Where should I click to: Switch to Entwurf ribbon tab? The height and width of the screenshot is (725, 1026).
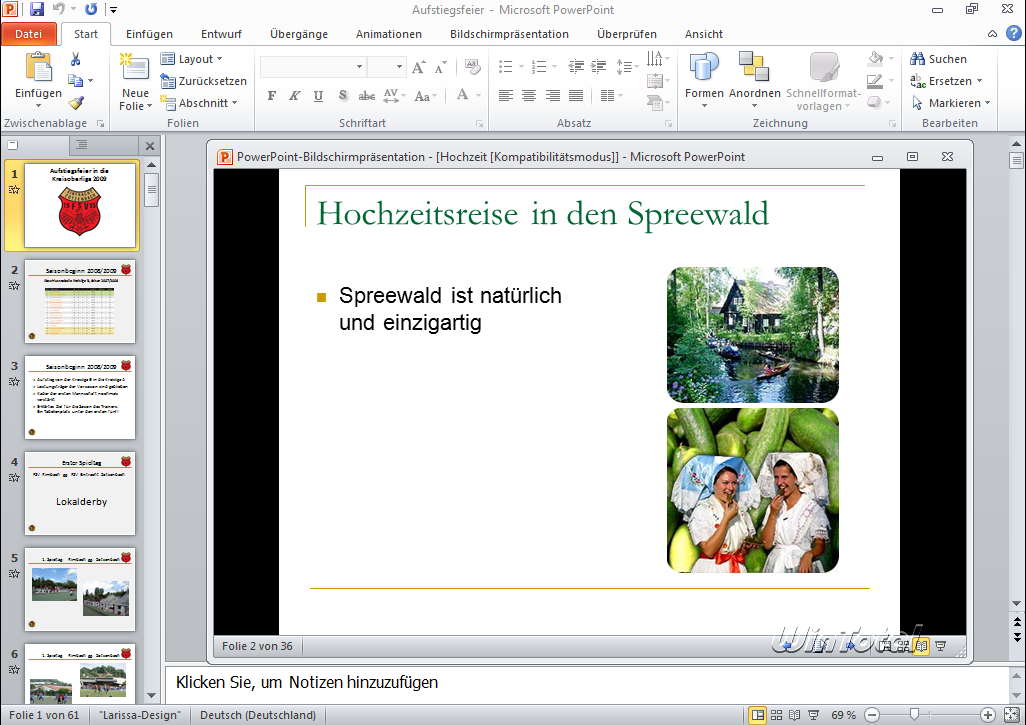pos(221,34)
